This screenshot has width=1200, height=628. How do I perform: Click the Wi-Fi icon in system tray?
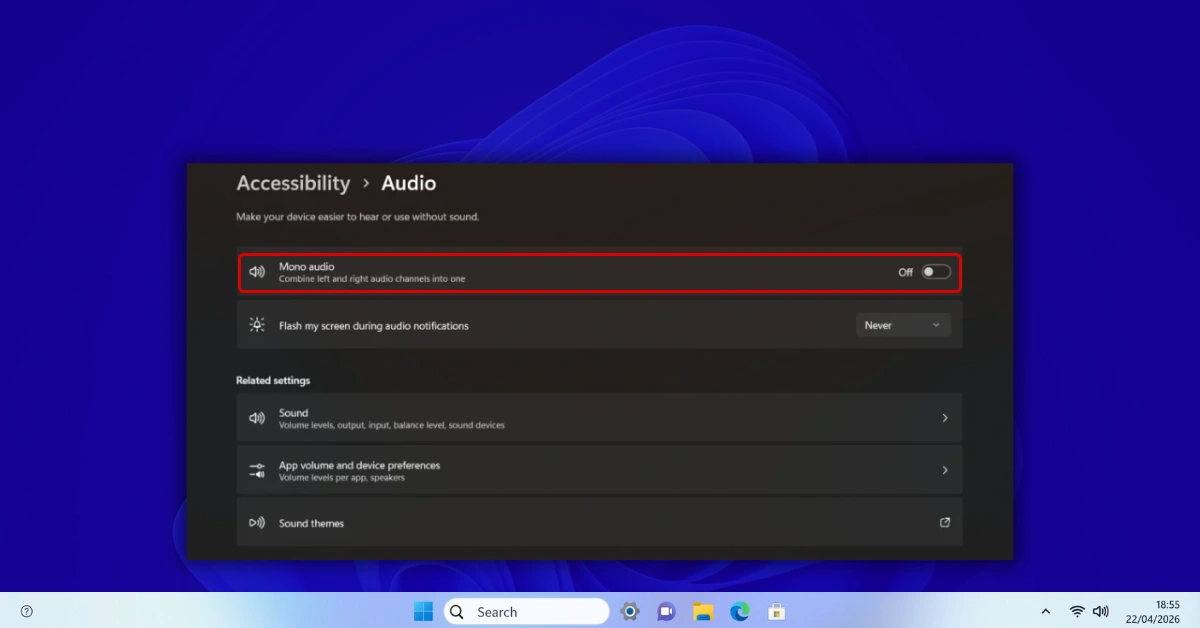click(x=1078, y=610)
